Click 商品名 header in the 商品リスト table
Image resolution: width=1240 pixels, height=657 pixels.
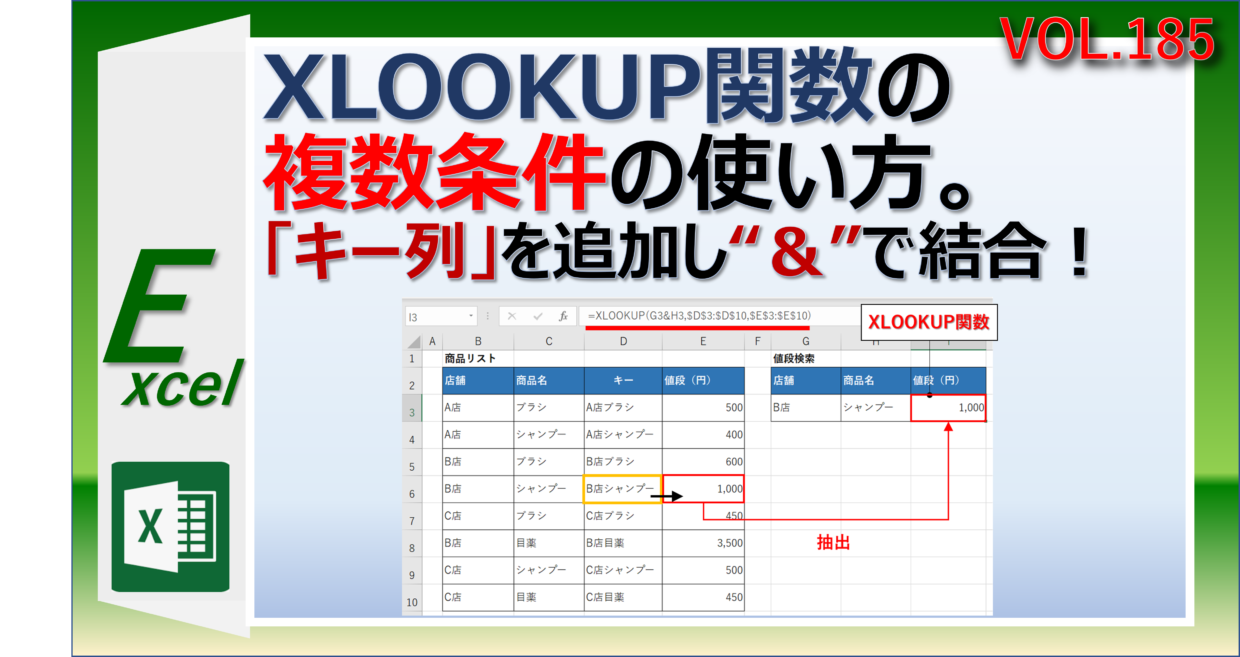(x=549, y=380)
